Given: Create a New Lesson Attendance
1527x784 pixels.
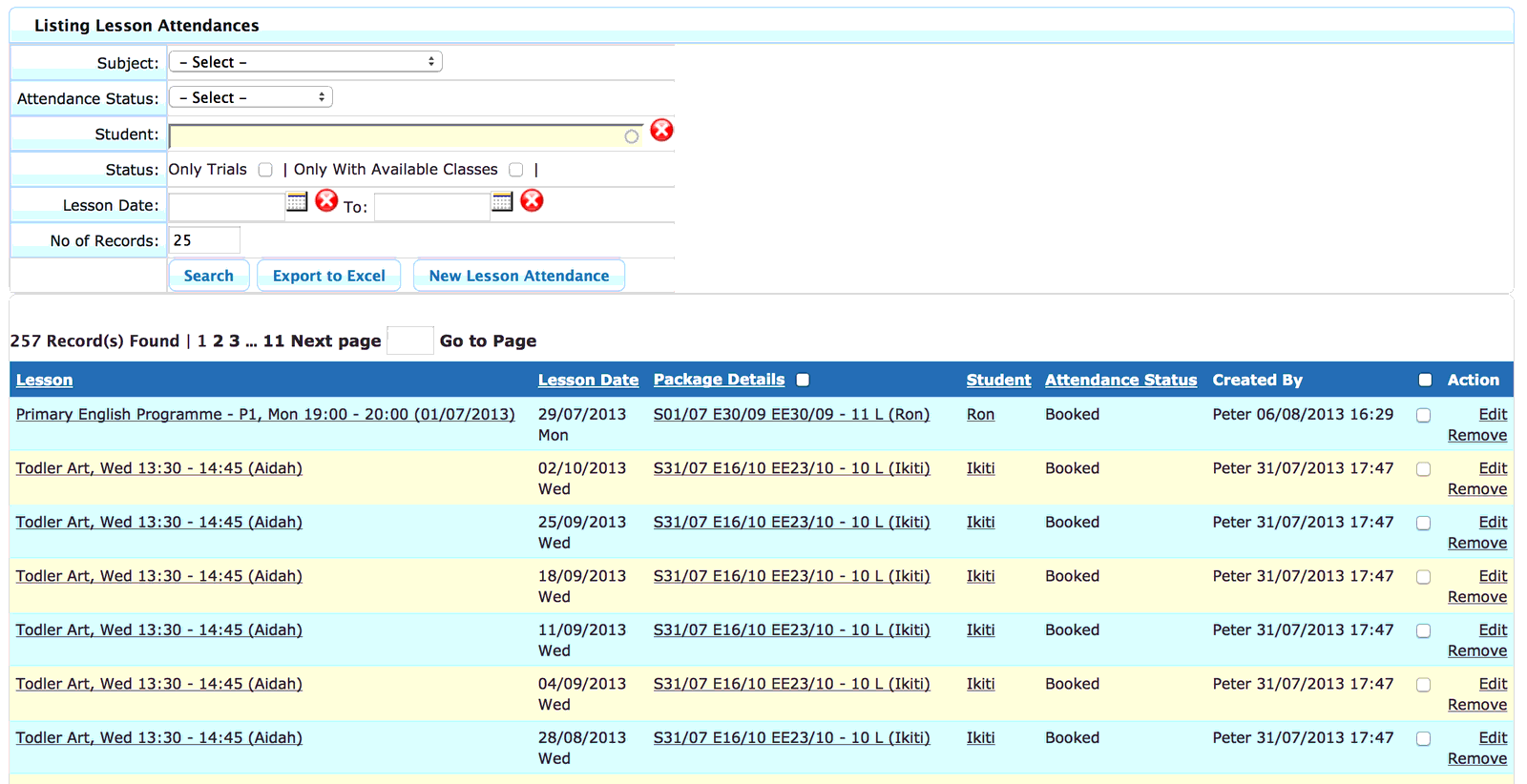Looking at the screenshot, I should click(519, 276).
